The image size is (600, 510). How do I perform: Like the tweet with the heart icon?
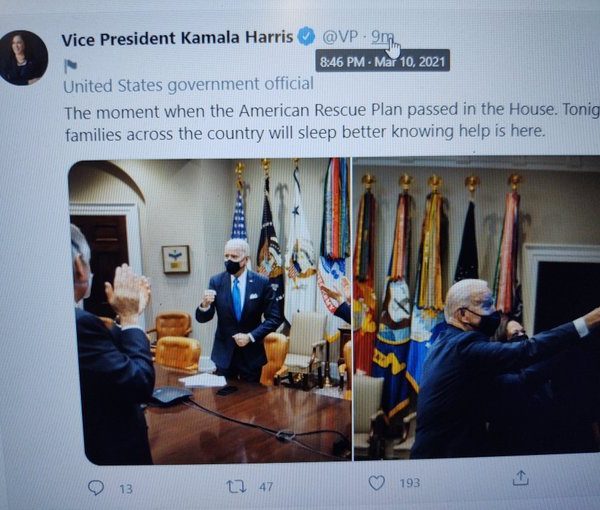pyautogui.click(x=376, y=482)
